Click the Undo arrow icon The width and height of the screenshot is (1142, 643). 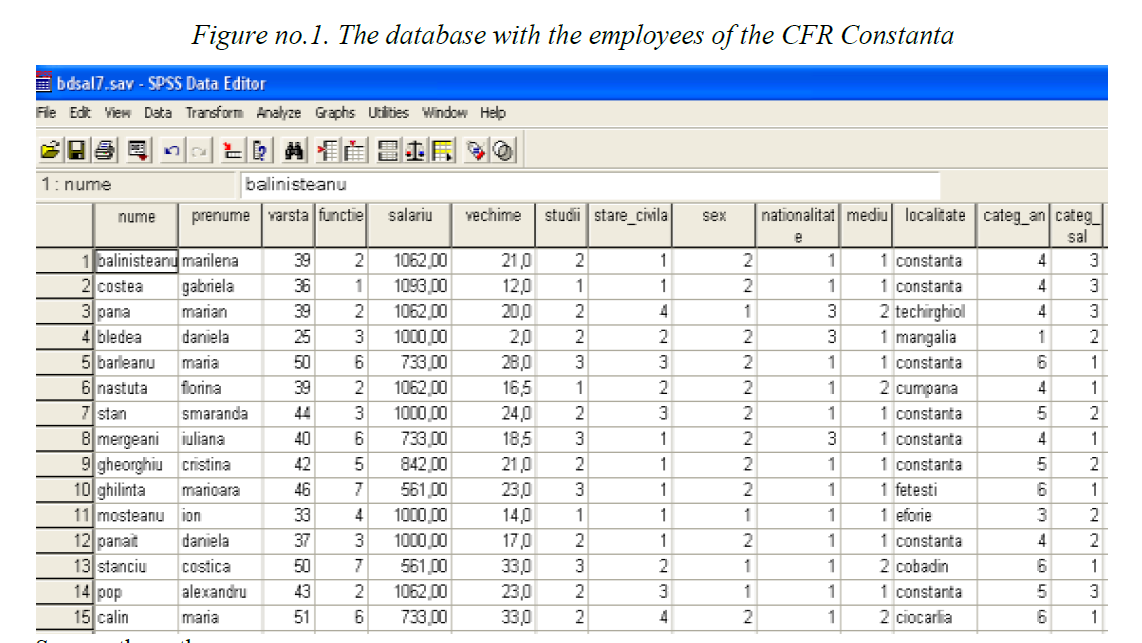click(x=171, y=150)
